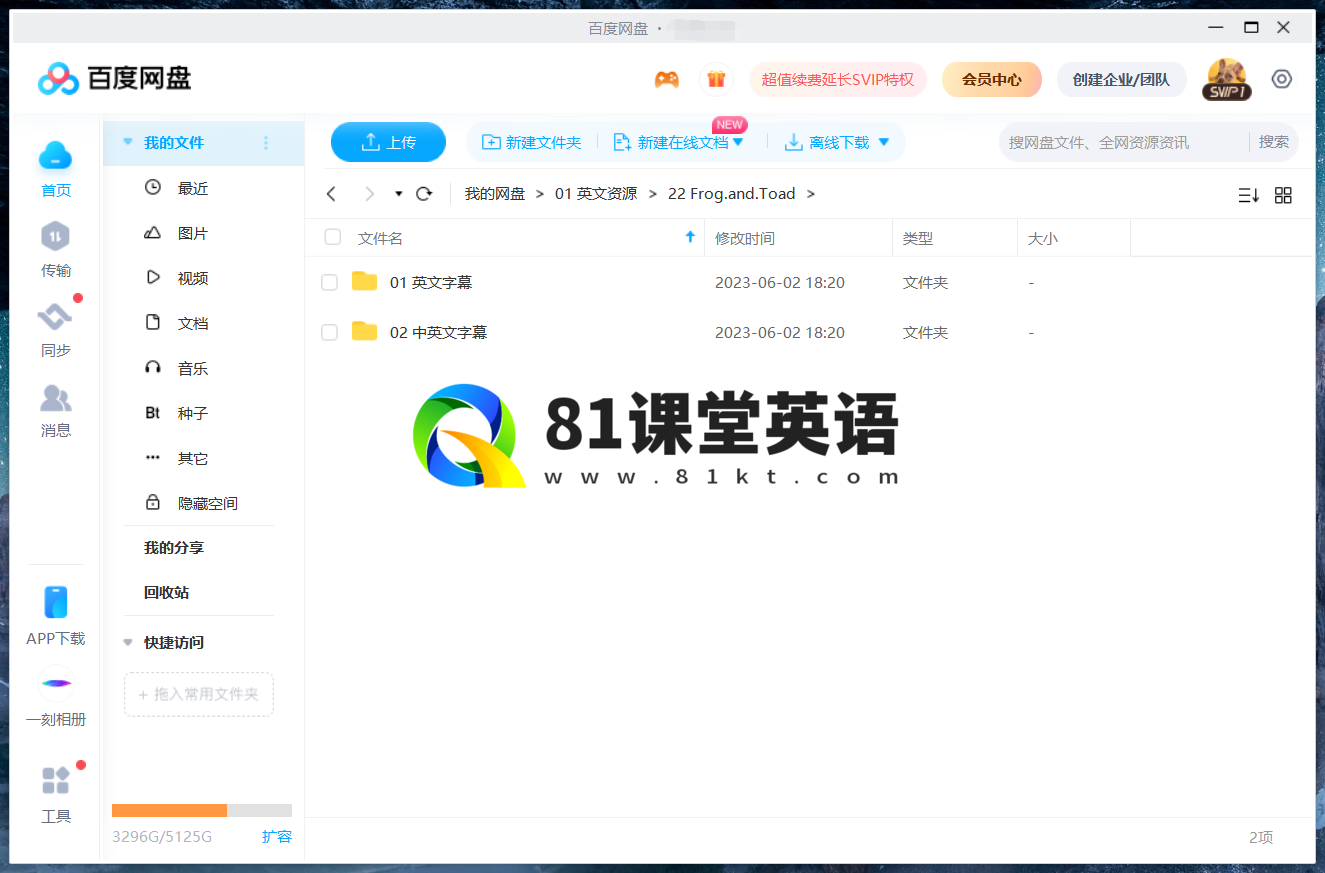The image size is (1325, 873).
Task: Check the box for 02 中英文字幕
Action: [329, 333]
